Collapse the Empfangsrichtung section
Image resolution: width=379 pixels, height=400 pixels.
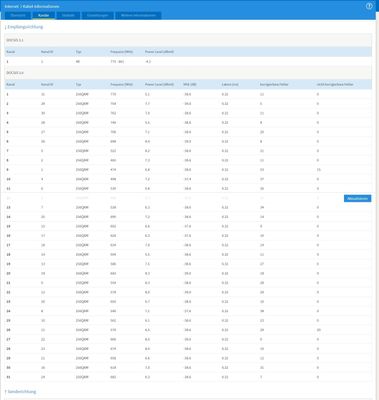24,27
